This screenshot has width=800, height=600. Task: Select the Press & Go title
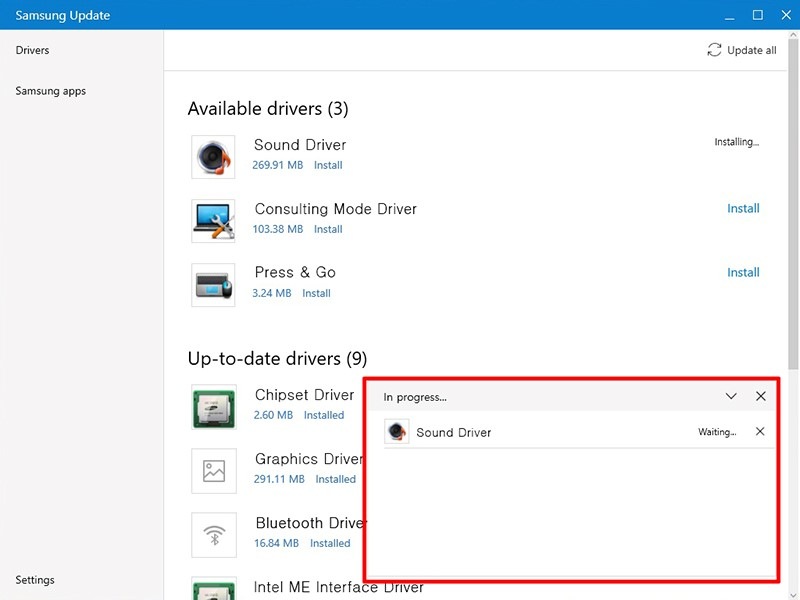tap(295, 272)
